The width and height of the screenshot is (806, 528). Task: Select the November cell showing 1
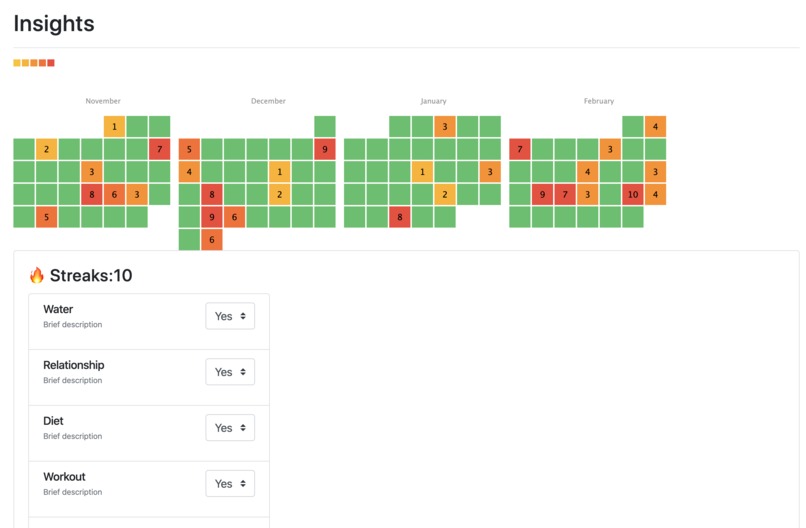(x=114, y=126)
